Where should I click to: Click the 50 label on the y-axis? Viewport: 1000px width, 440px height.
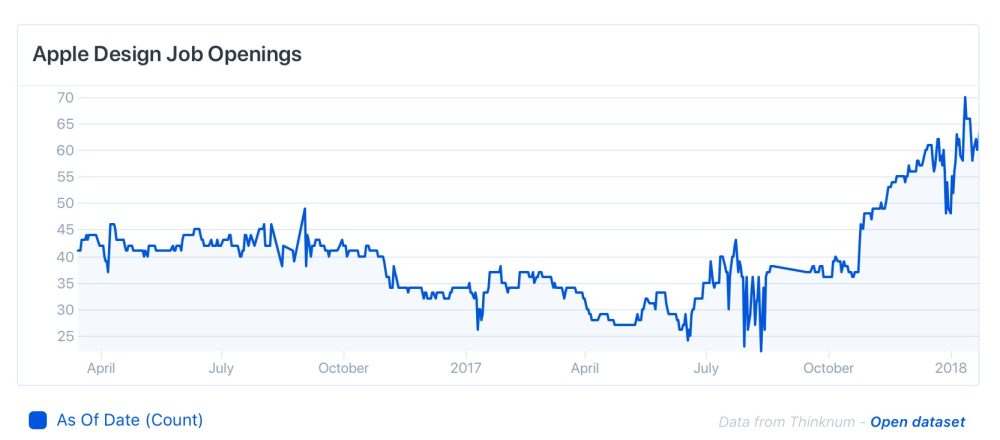(67, 203)
